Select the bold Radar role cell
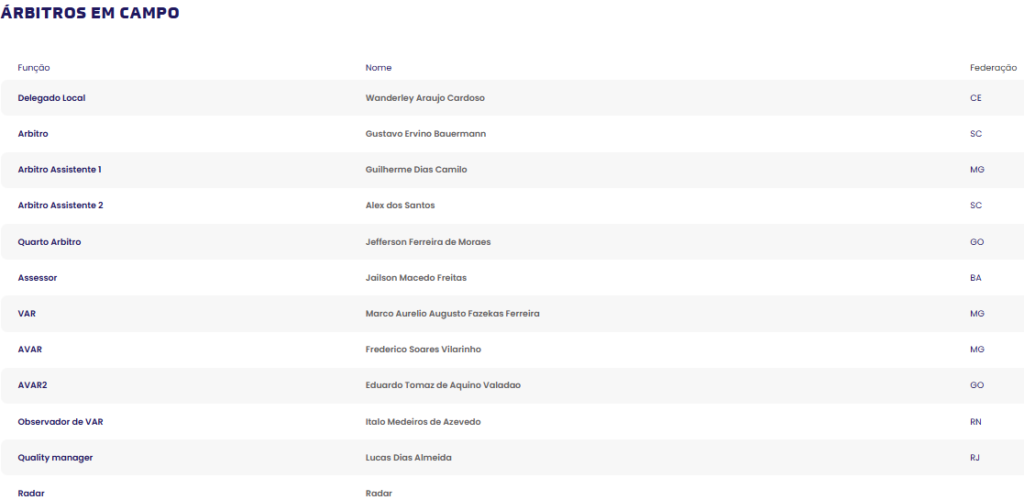Image resolution: width=1024 pixels, height=500 pixels. click(31, 494)
